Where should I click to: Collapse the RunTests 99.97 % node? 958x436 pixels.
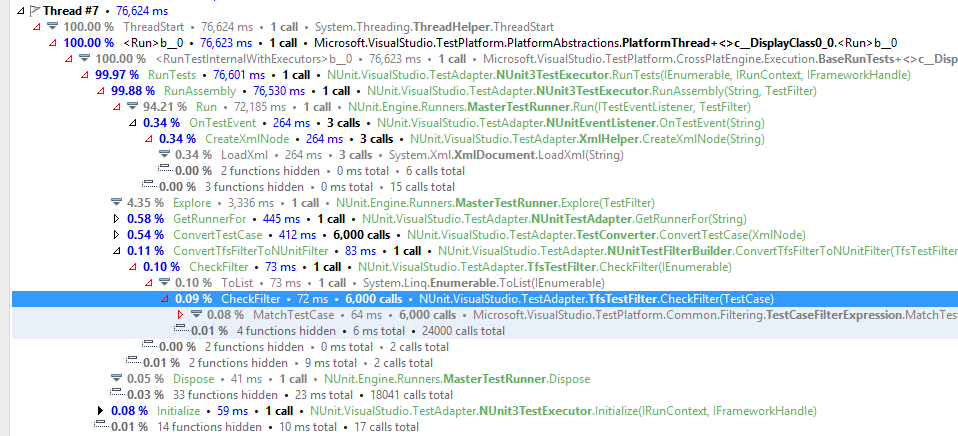84,74
